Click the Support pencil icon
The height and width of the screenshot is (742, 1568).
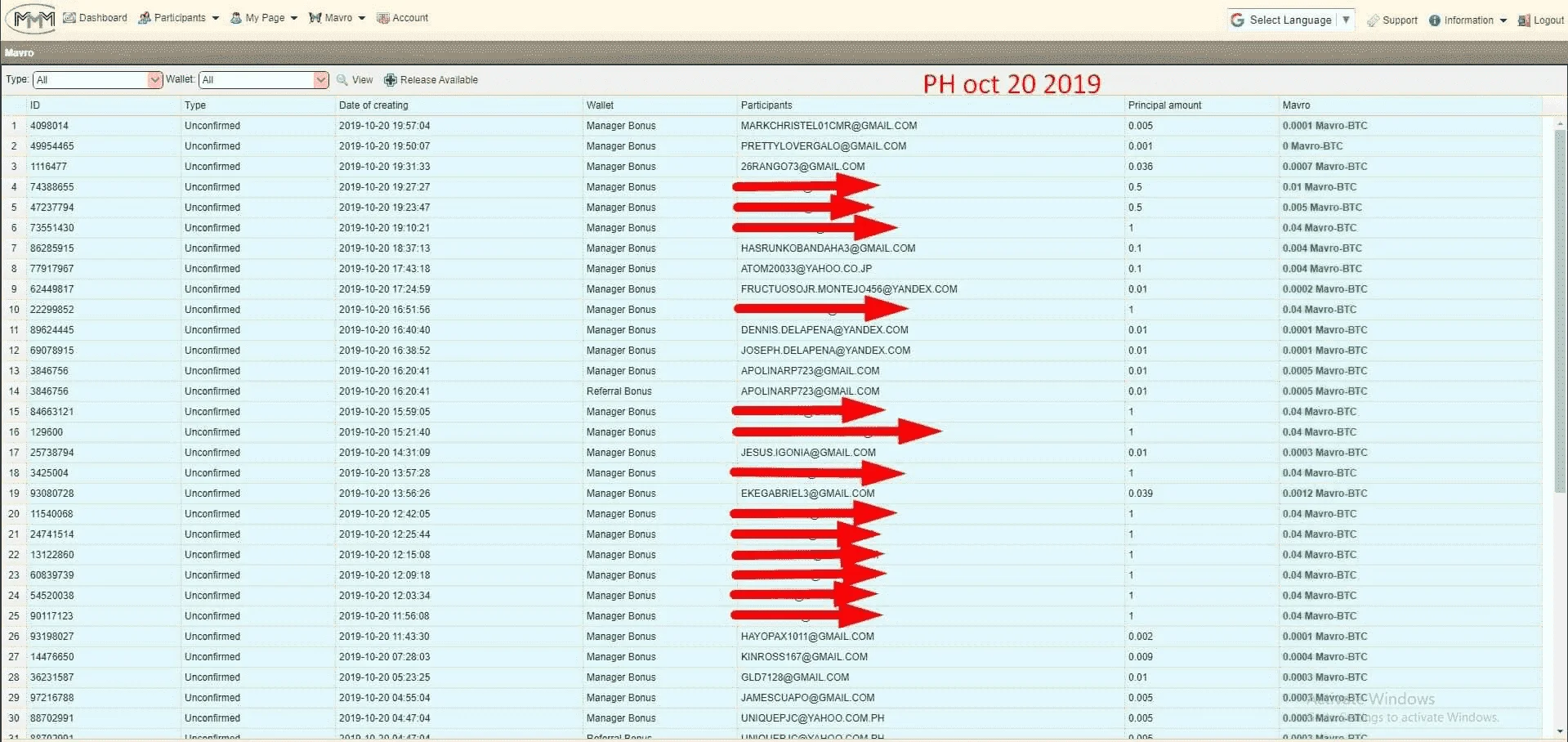pyautogui.click(x=1373, y=20)
